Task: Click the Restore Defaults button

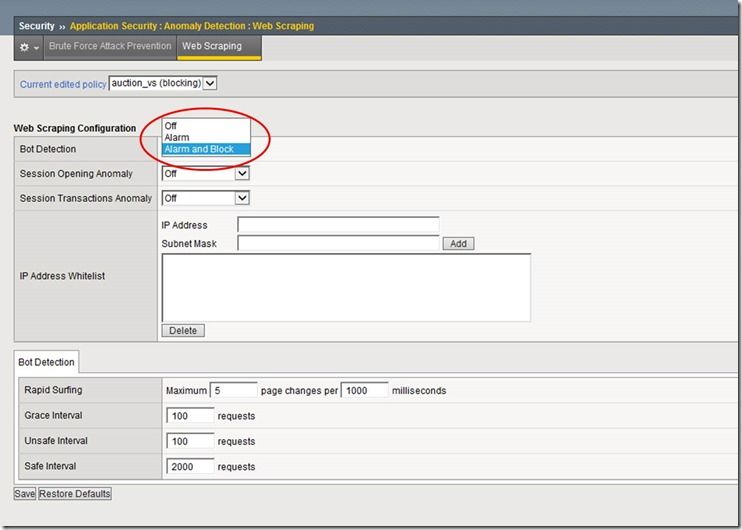Action: [x=75, y=494]
